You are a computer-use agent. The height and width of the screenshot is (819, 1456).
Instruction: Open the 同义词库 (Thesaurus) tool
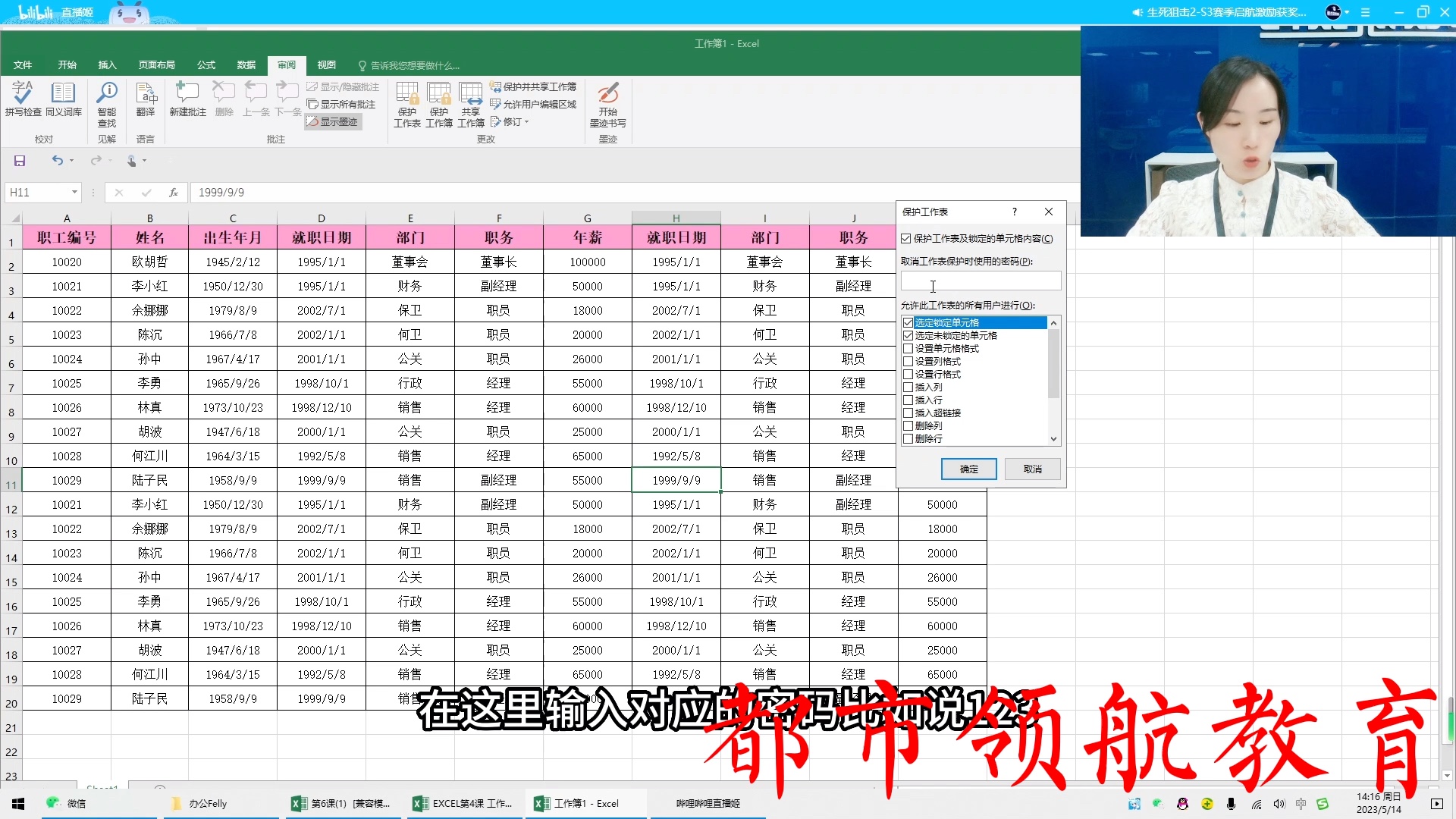point(64,102)
